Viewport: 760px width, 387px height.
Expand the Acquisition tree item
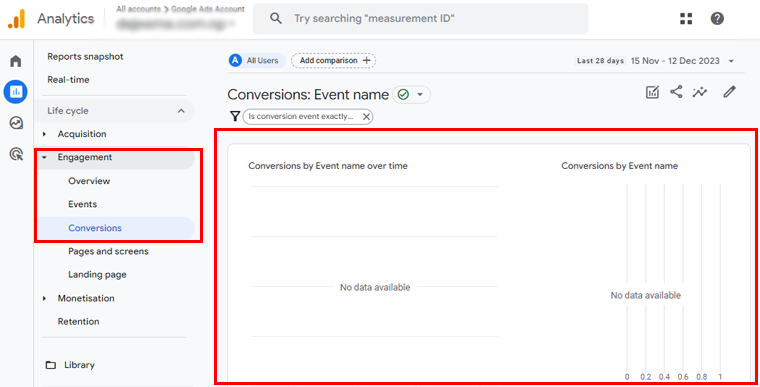tap(45, 134)
